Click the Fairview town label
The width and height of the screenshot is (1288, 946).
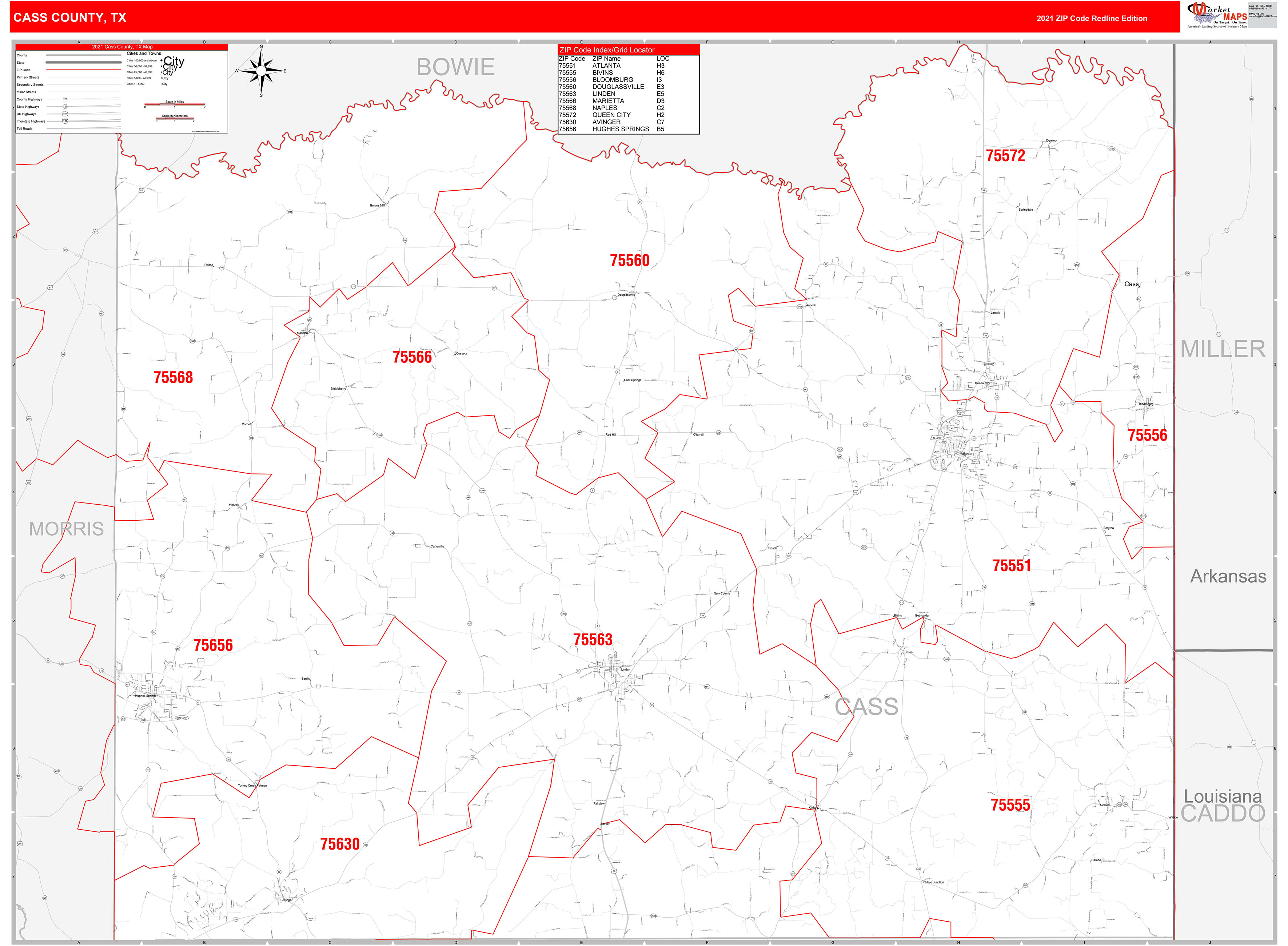tap(599, 803)
